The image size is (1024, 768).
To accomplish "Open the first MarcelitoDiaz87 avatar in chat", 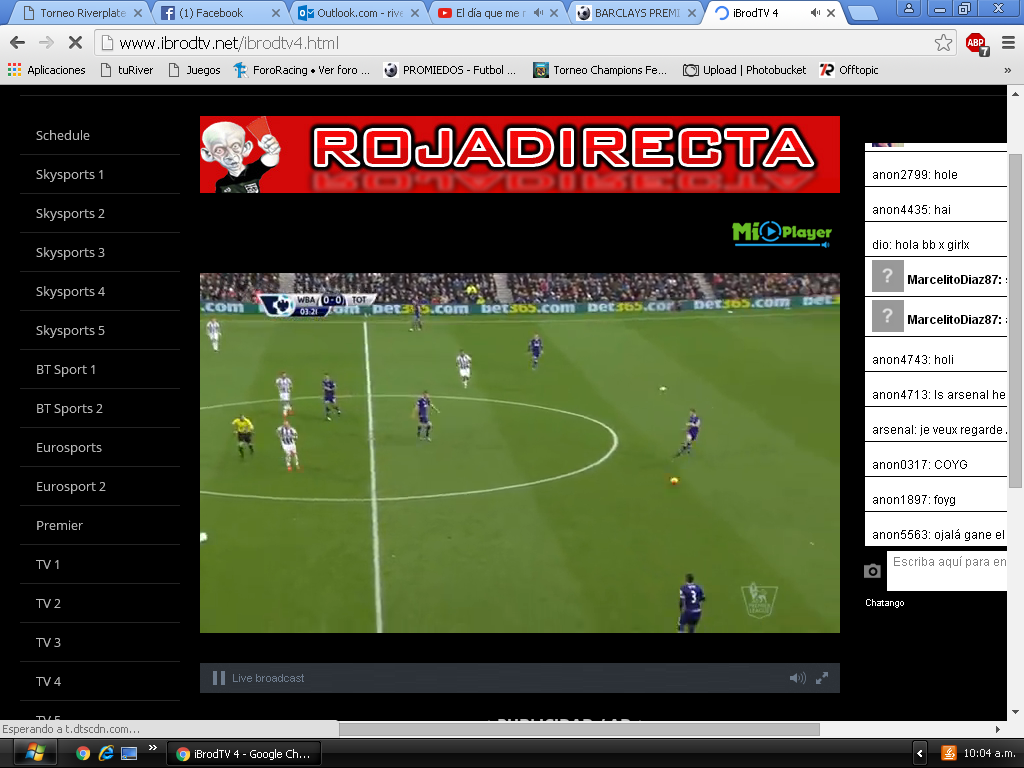I will point(888,276).
